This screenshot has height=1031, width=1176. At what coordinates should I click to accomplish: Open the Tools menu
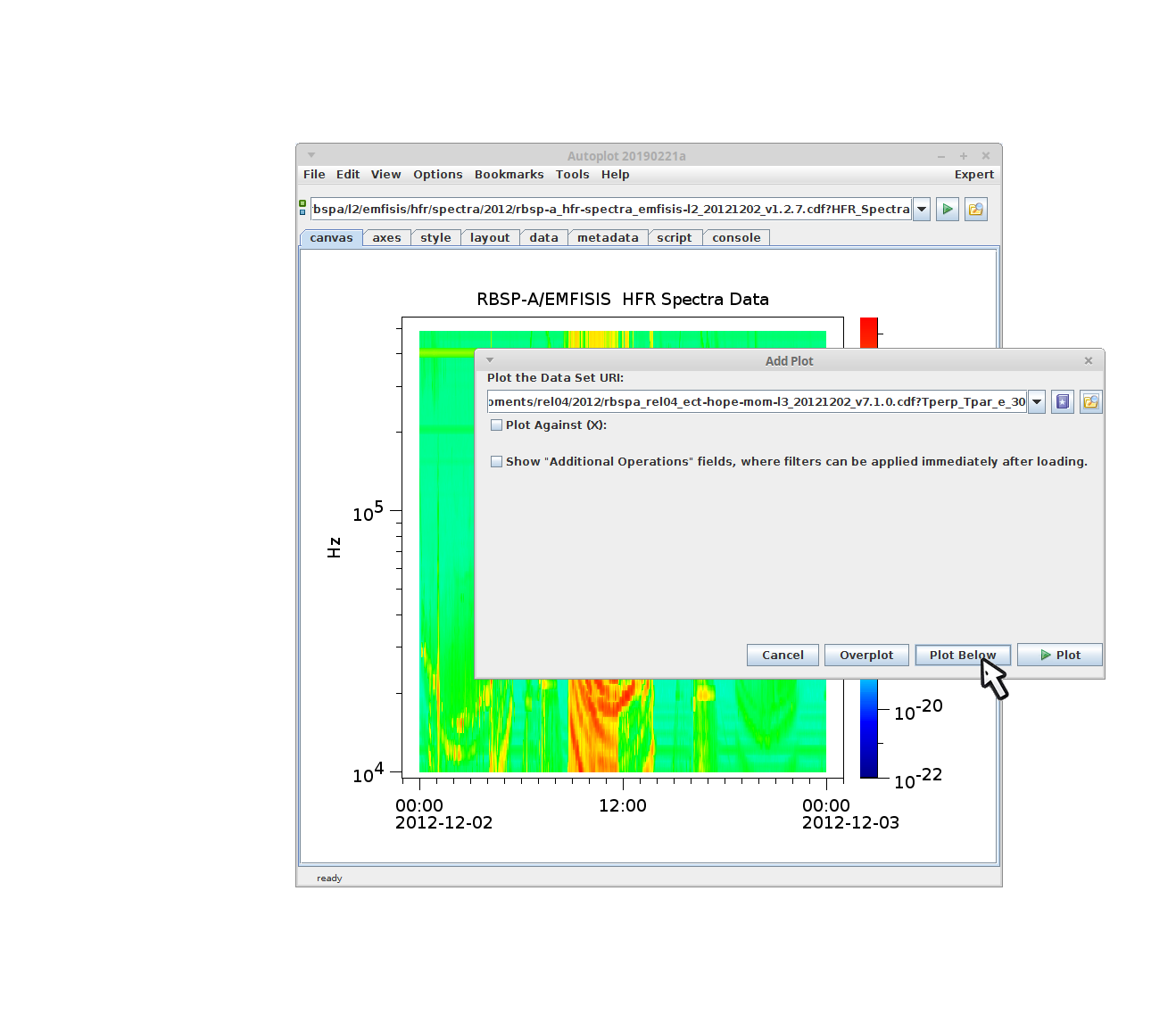(x=572, y=175)
